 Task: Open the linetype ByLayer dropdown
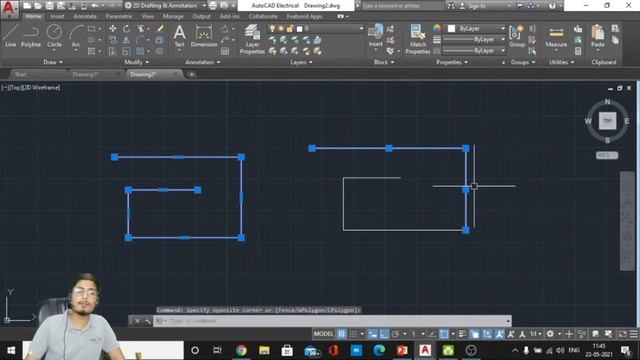pos(474,50)
